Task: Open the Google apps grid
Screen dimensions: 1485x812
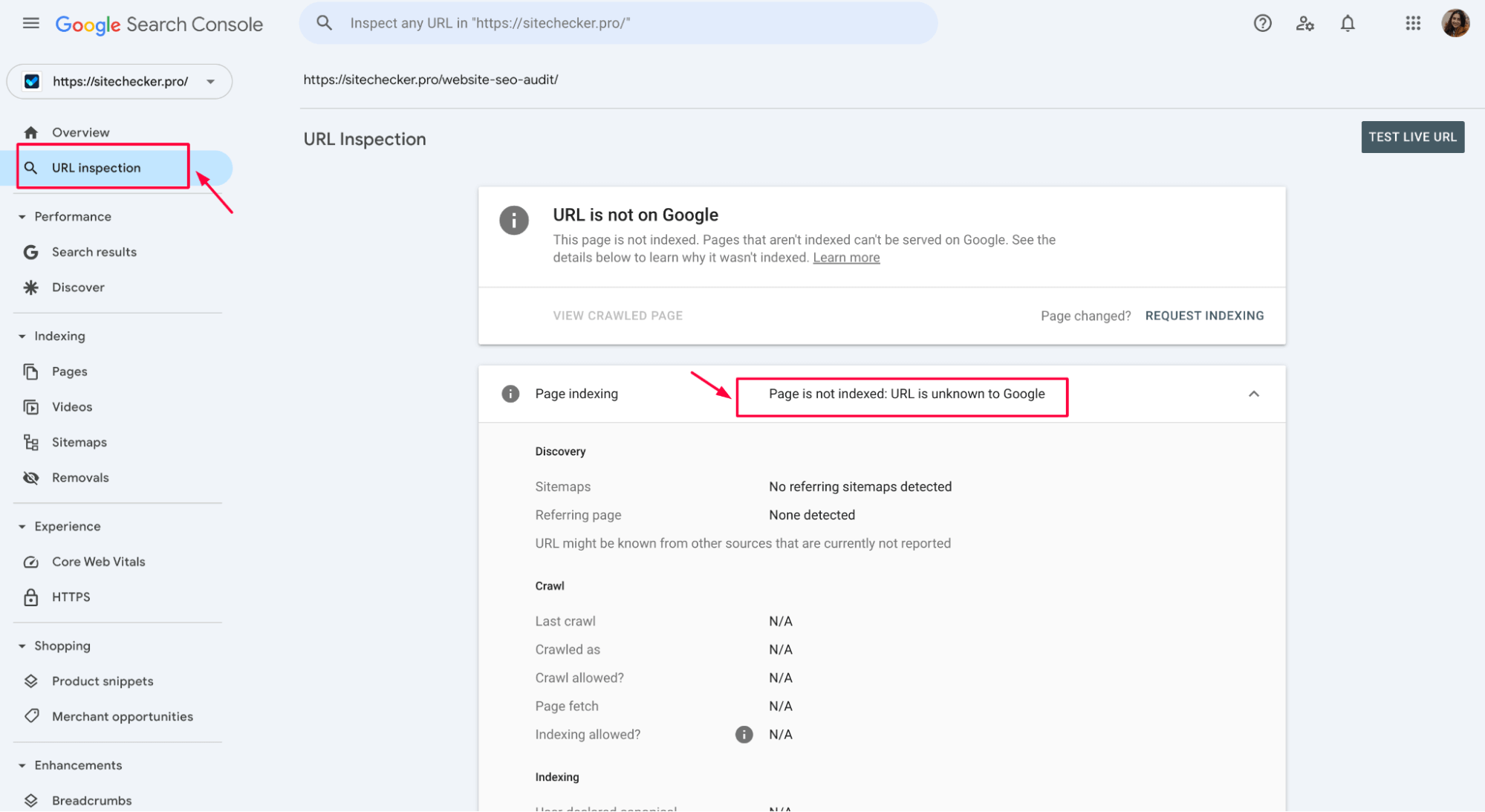Action: click(1412, 23)
